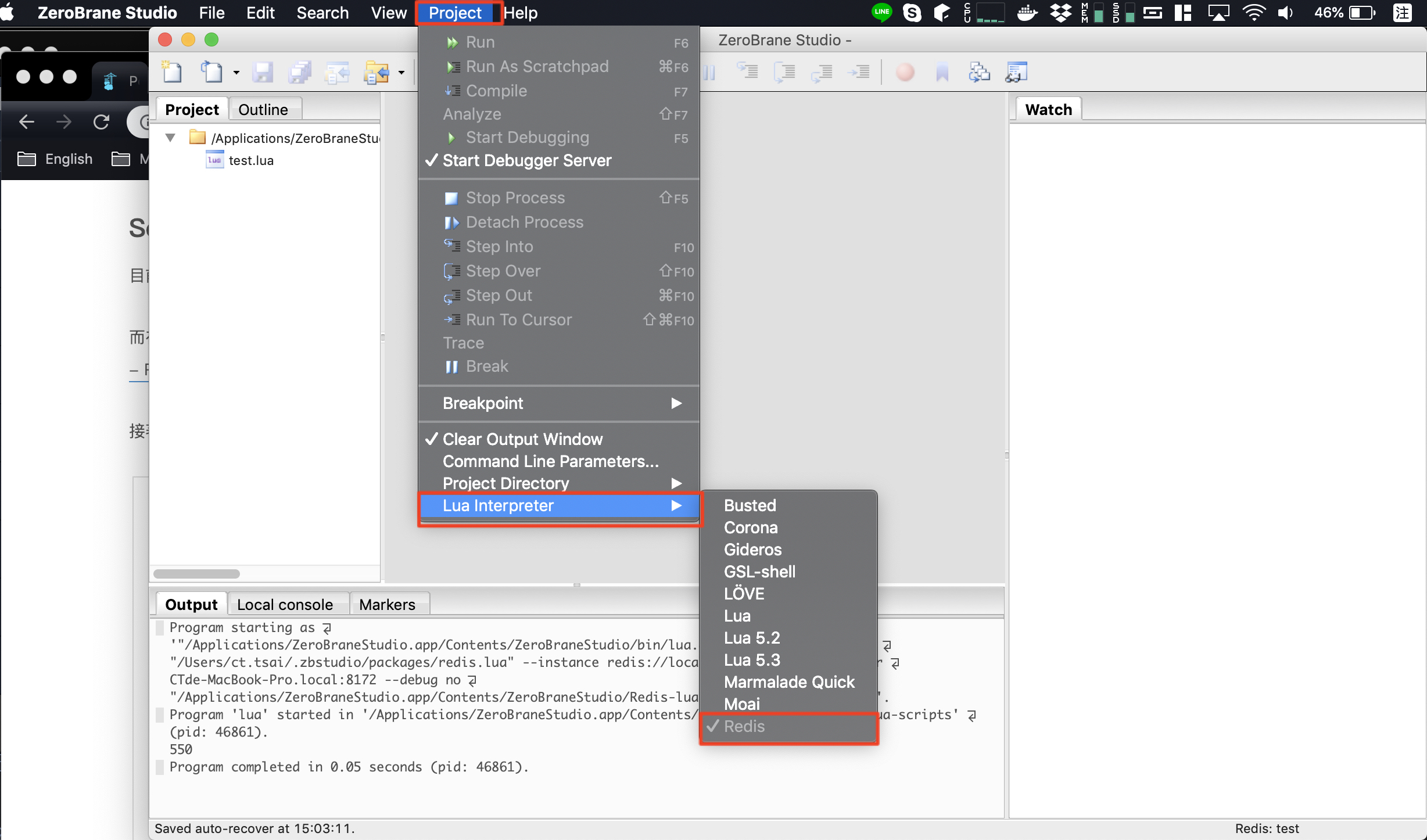Open the Markers tab
The width and height of the screenshot is (1427, 840).
click(387, 605)
